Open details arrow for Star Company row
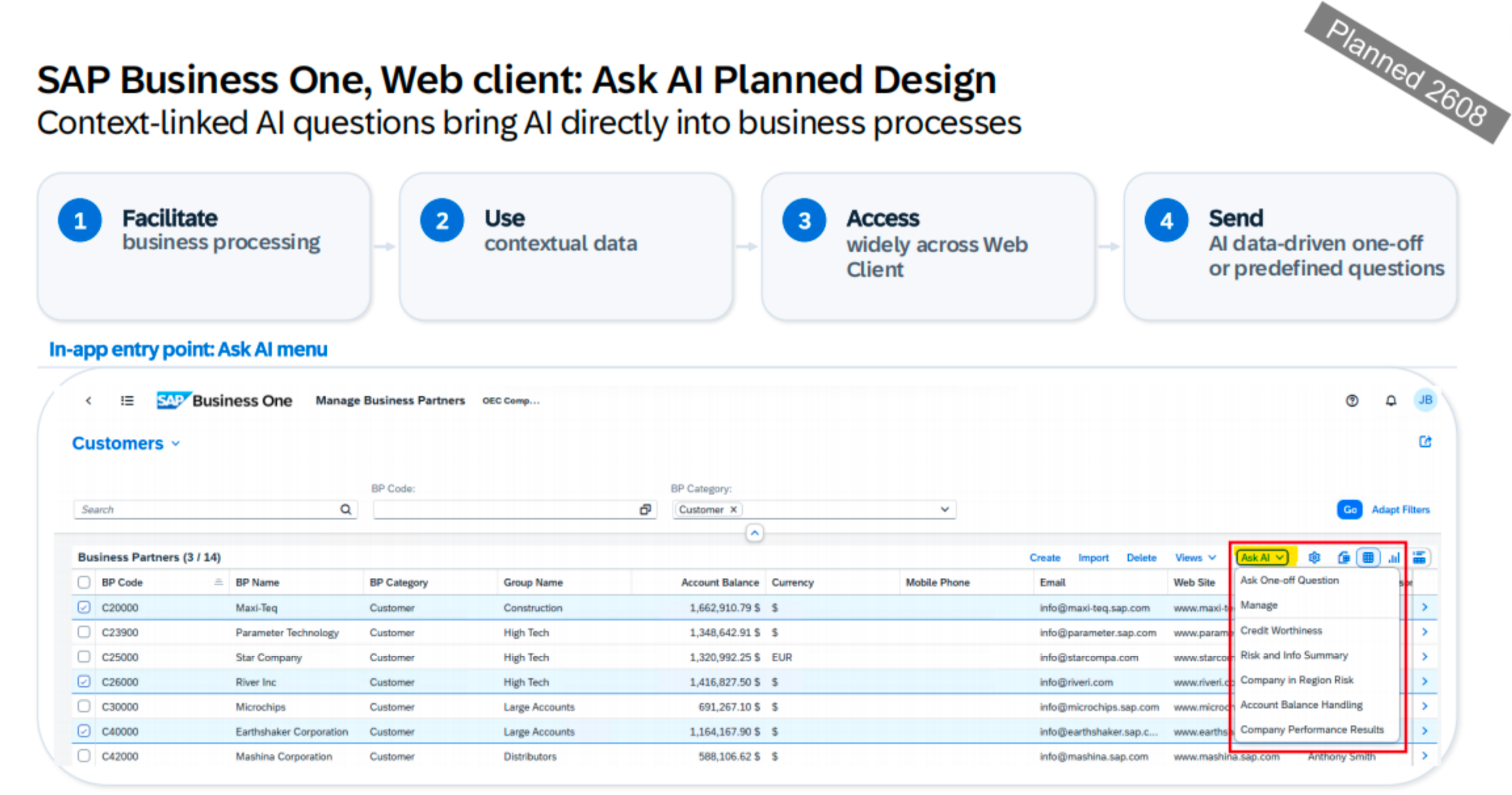The height and width of the screenshot is (795, 1512). pos(1425,657)
